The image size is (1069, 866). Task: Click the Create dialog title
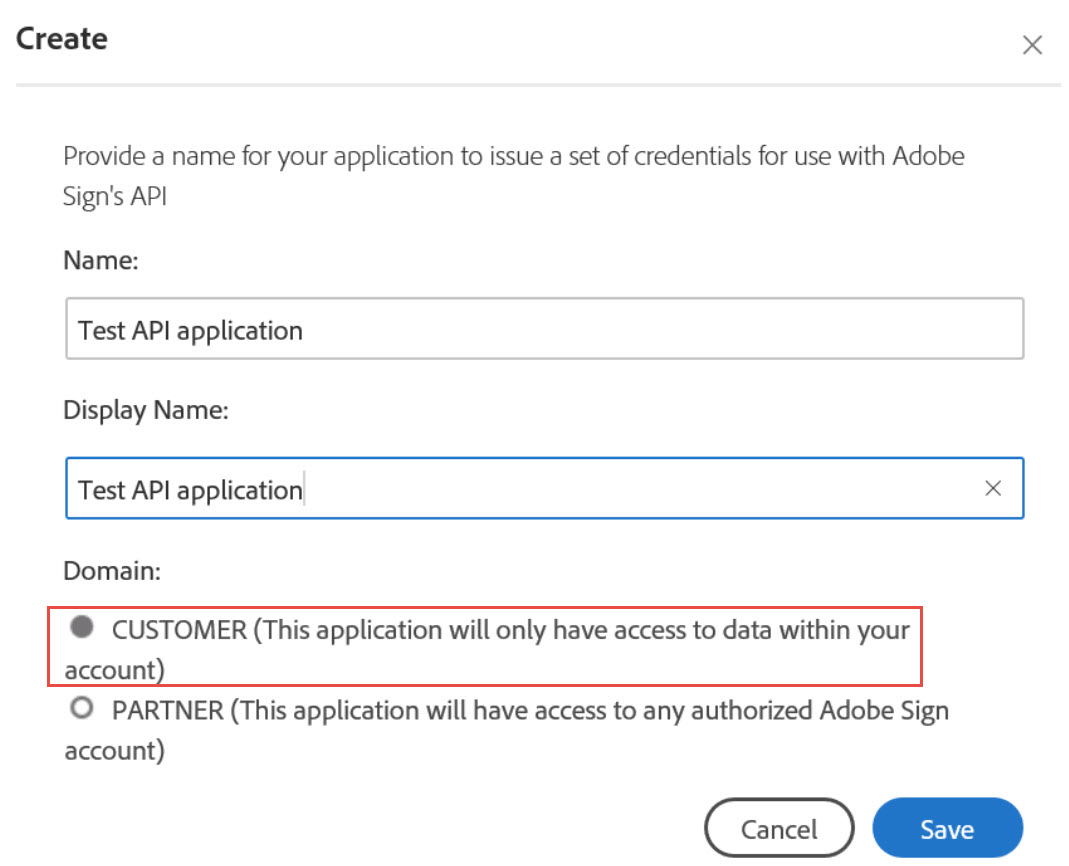(x=61, y=39)
